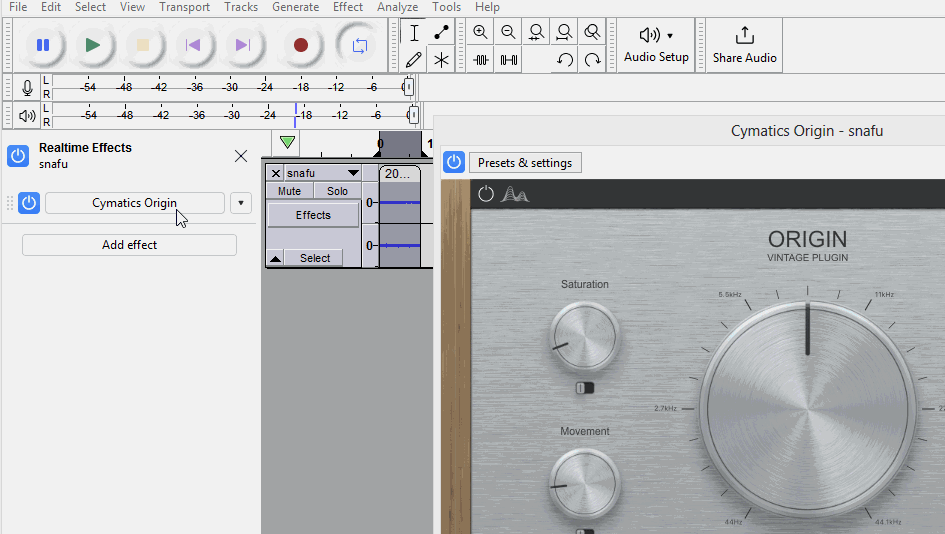Open the View menu
The width and height of the screenshot is (945, 534).
132,7
